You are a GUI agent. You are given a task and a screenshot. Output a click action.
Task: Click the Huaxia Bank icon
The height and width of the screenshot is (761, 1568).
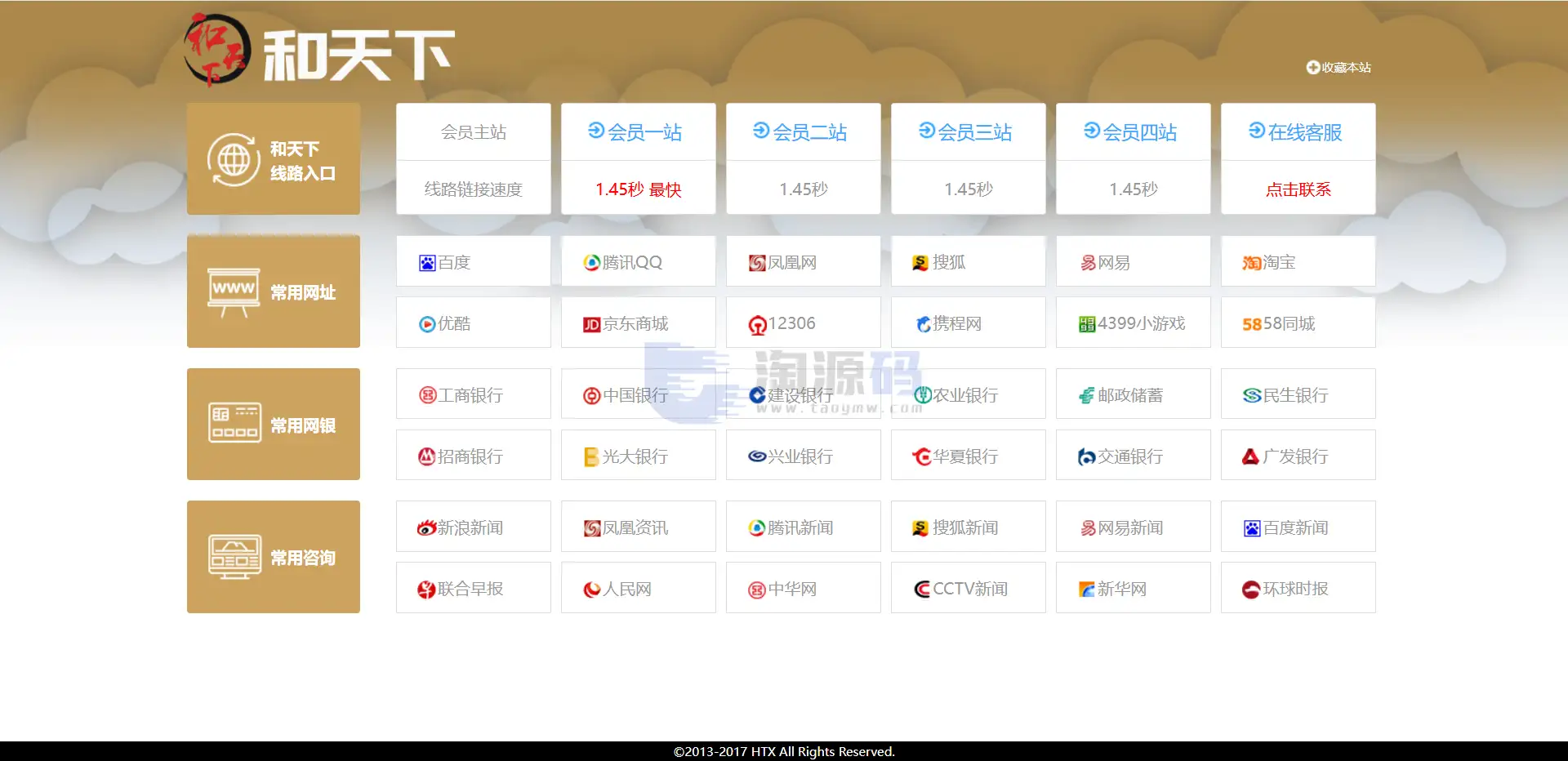pos(922,457)
